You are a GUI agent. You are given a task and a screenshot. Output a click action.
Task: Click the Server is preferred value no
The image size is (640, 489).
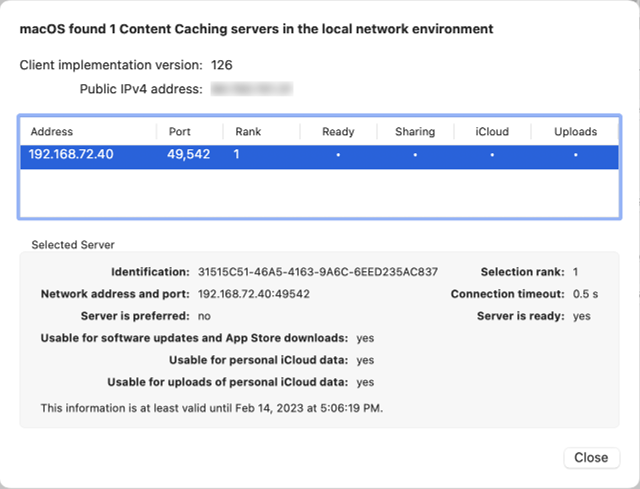[x=204, y=316]
